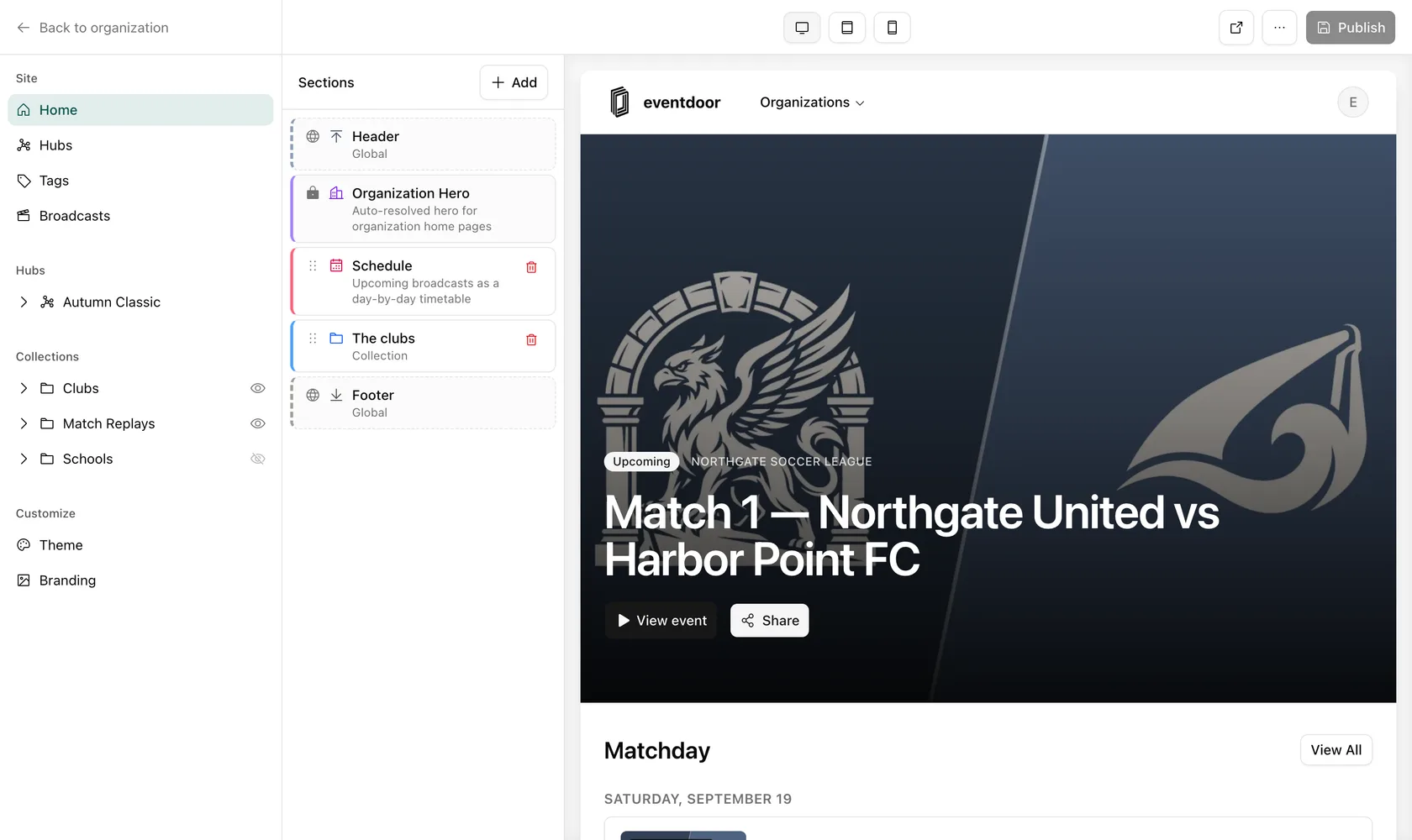
Task: Click the globe icon on Header section
Action: click(313, 136)
